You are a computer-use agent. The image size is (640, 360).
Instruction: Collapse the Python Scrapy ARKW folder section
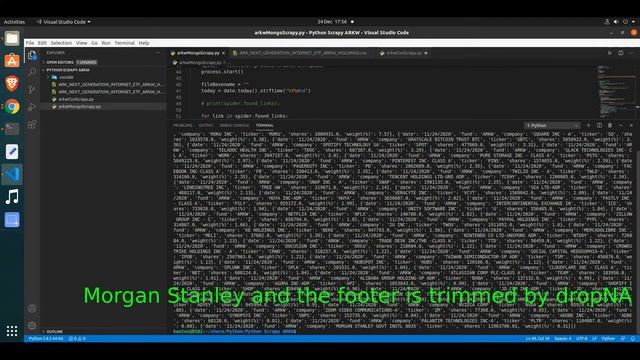coord(67,70)
